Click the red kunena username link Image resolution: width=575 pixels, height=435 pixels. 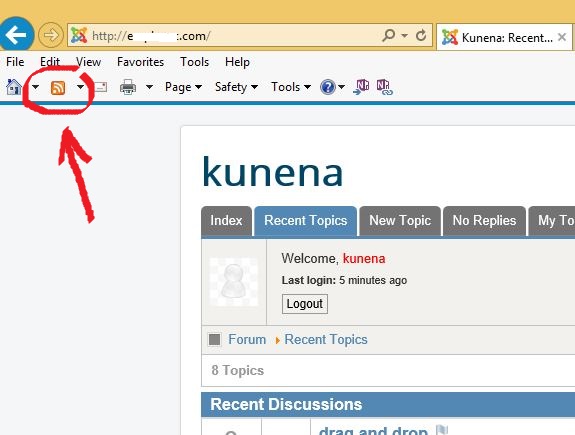coord(364,259)
